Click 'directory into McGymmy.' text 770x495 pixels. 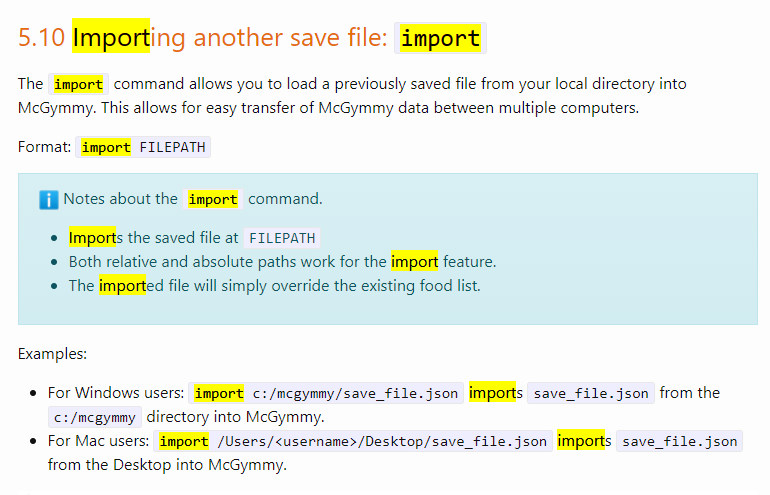point(235,417)
